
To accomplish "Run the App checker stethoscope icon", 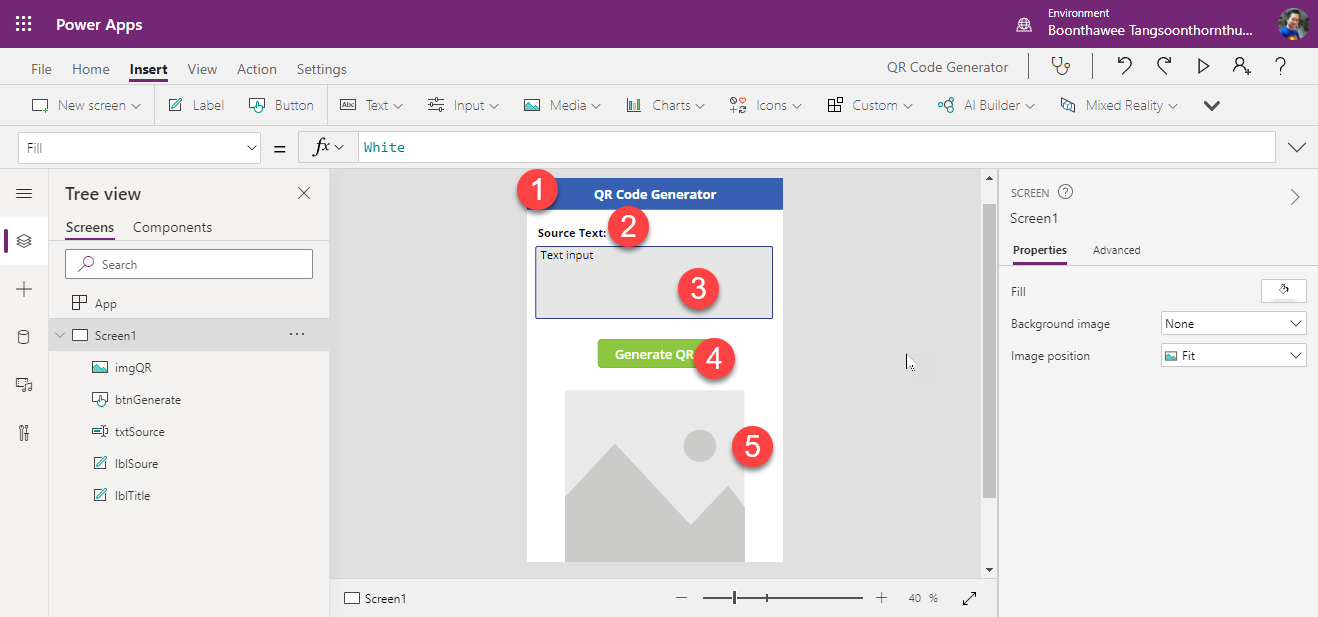I will pyautogui.click(x=1060, y=67).
